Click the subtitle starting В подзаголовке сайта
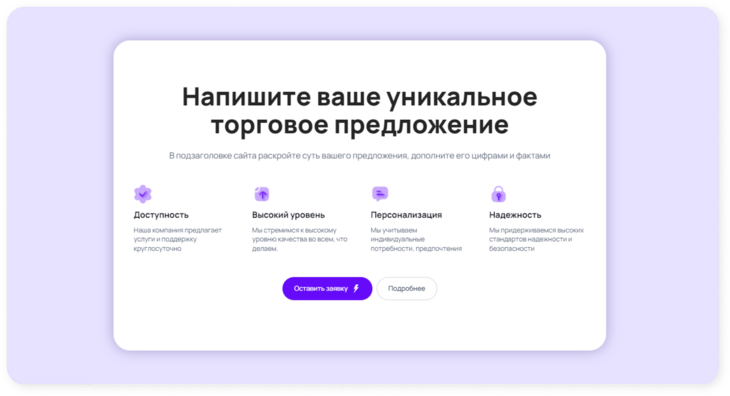Image resolution: width=730 pixels, height=396 pixels. coord(359,155)
